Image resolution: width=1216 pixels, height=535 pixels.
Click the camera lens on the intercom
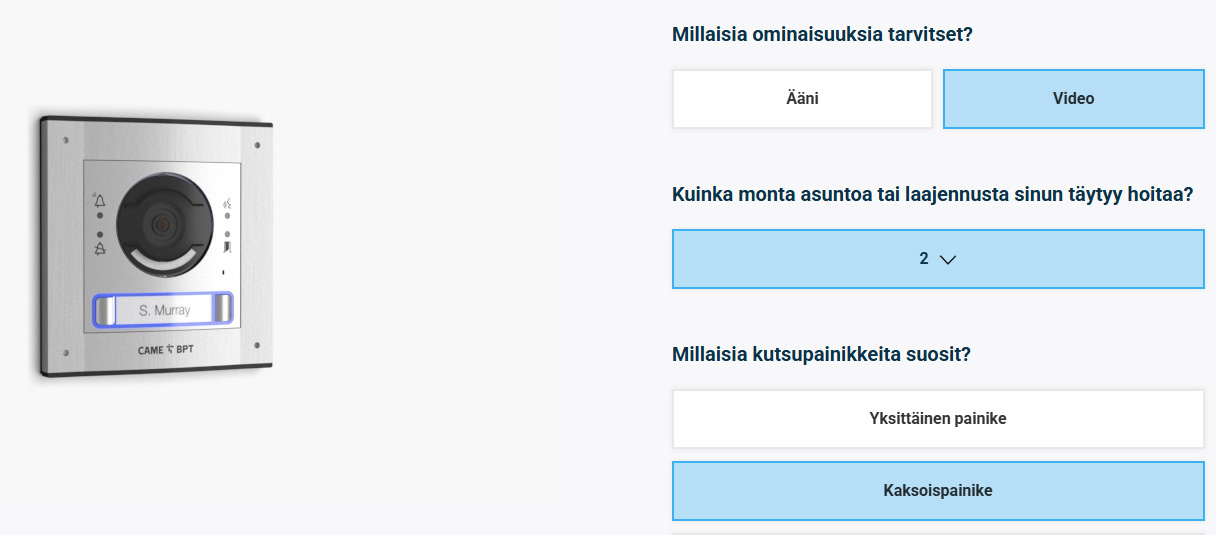161,224
